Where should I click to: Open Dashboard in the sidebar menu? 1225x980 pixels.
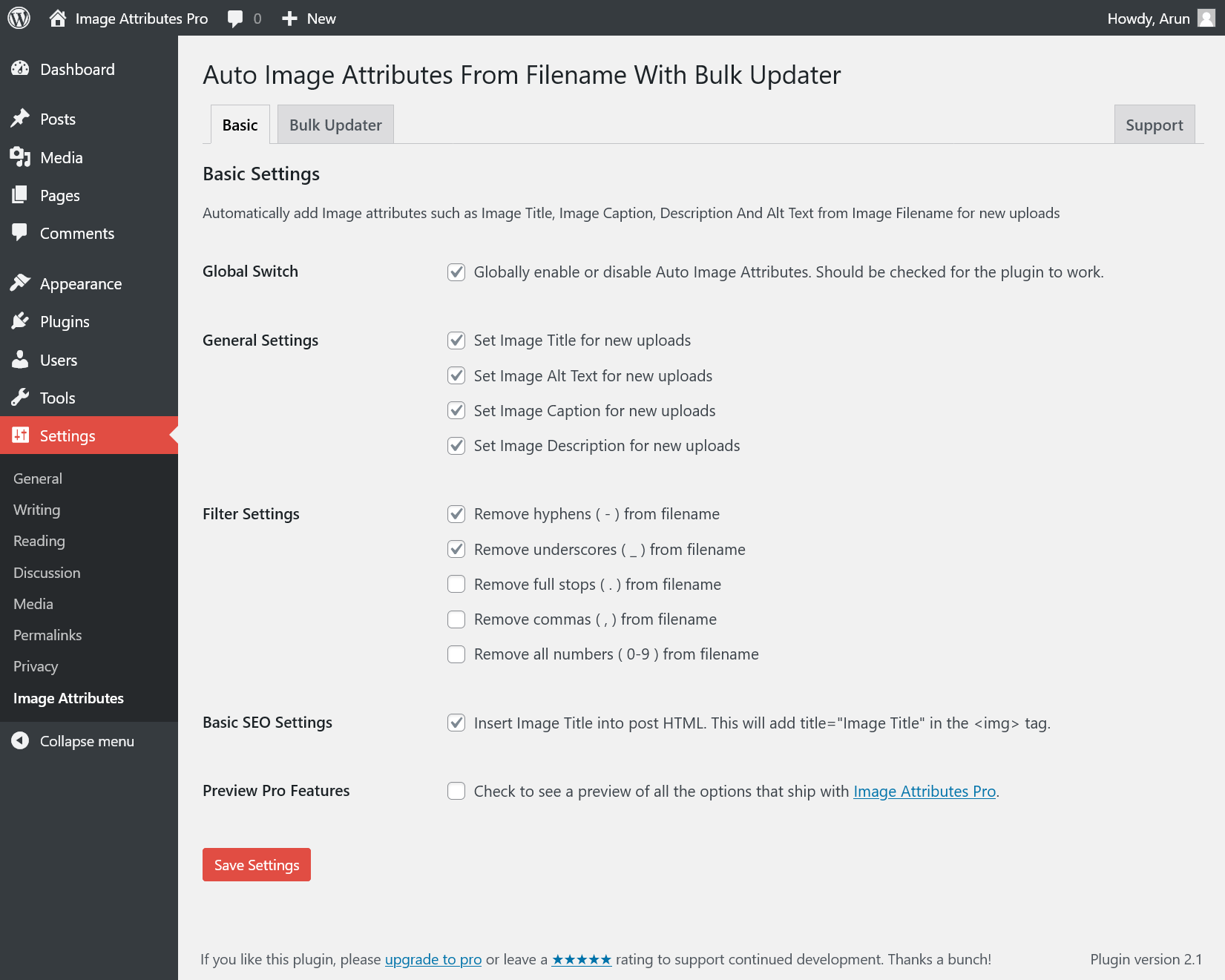[77, 69]
